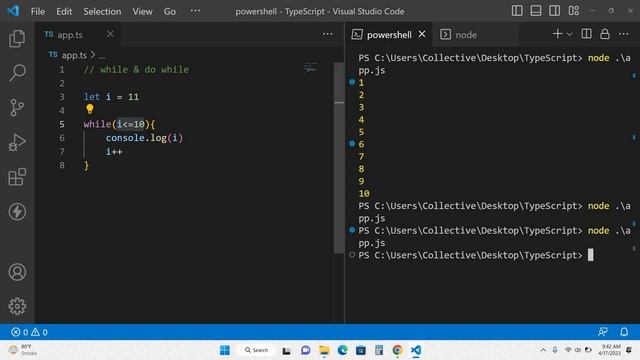Image resolution: width=640 pixels, height=360 pixels.
Task: Open Microsoft Edge from taskbar
Action: click(342, 350)
